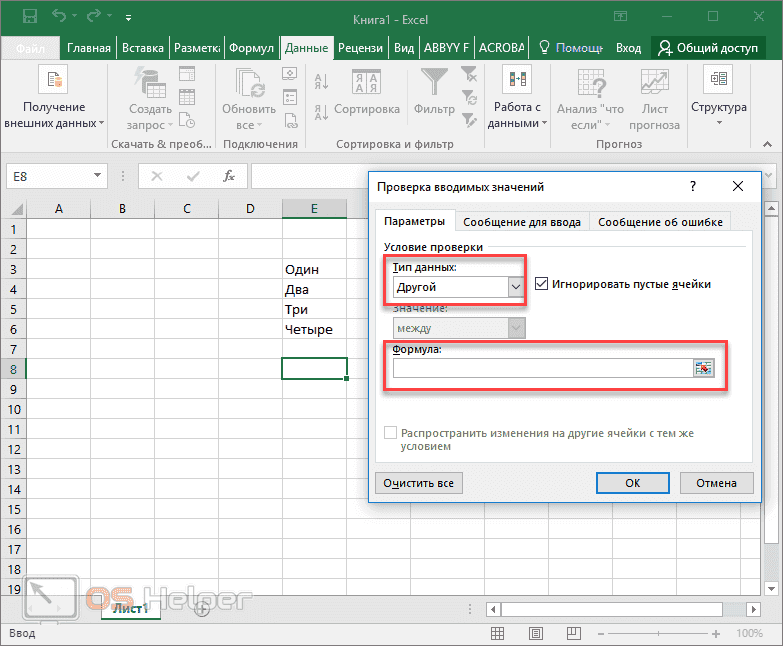Click the Sort dialog icon
The width and height of the screenshot is (783, 646).
pos(366,82)
